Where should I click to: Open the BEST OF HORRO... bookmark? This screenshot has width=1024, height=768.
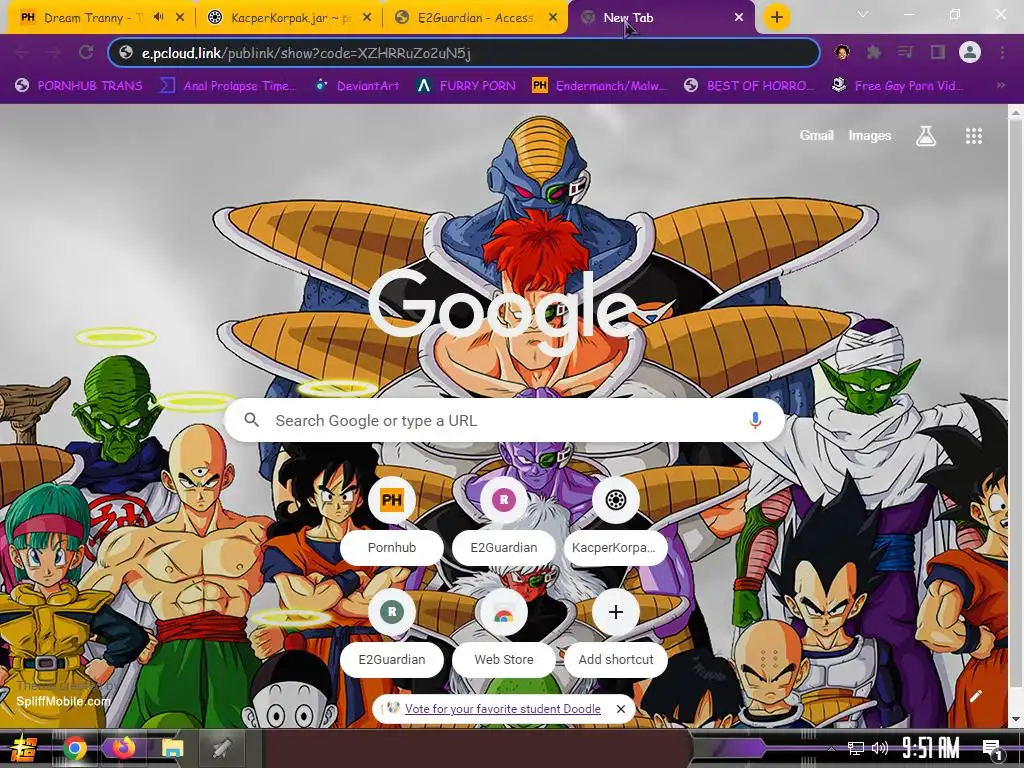click(x=748, y=86)
